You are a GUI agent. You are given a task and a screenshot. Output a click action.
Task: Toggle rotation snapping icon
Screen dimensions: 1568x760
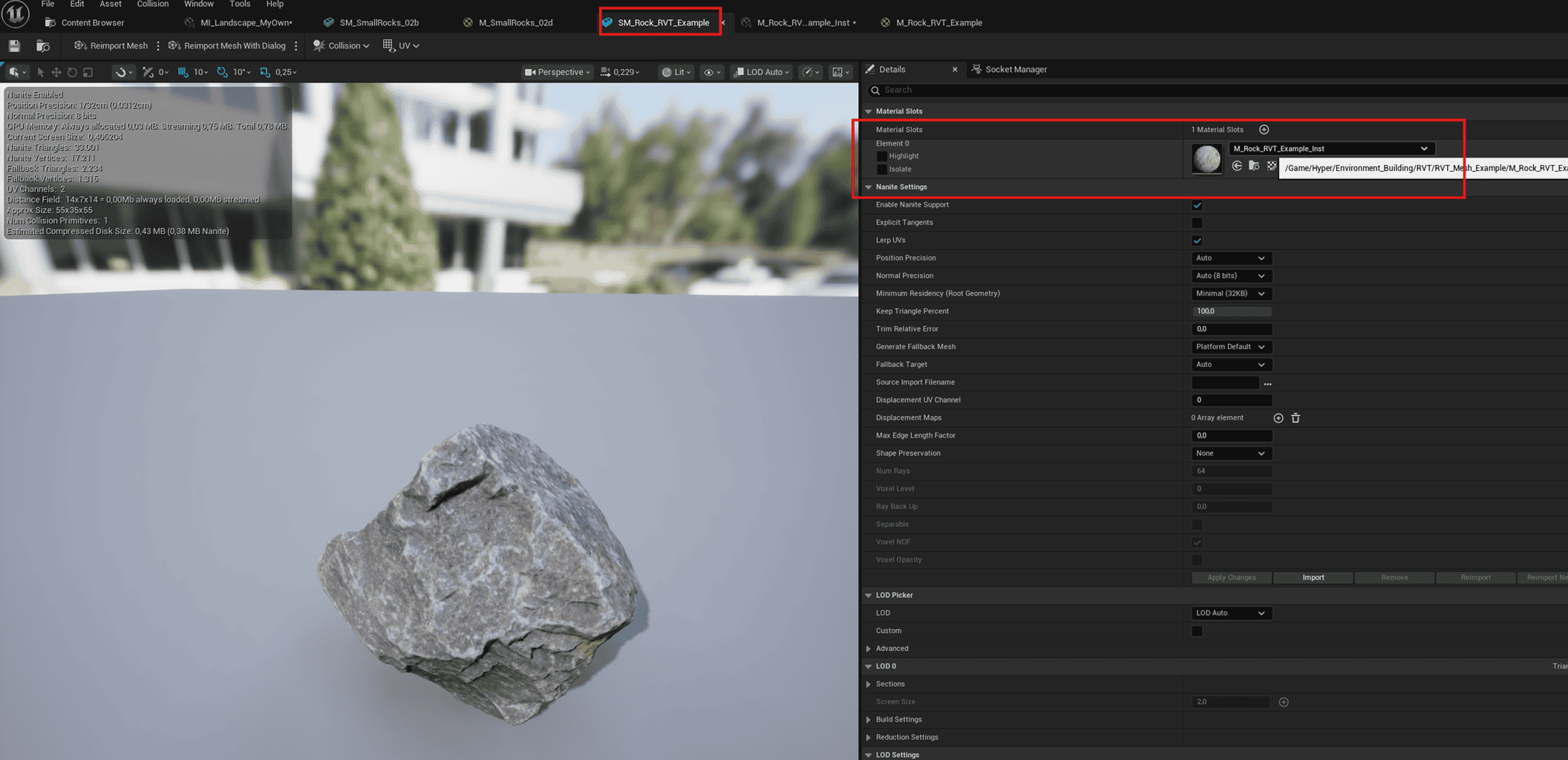pyautogui.click(x=222, y=72)
